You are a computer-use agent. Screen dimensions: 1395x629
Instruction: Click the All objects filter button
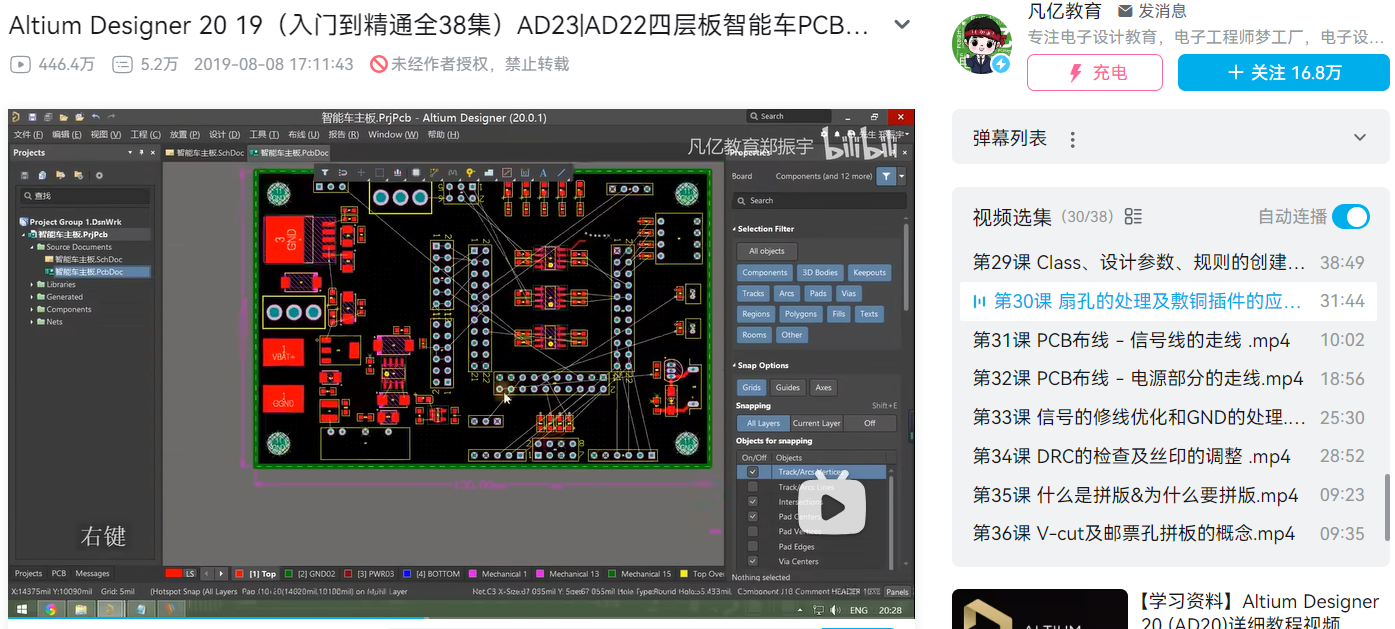tap(767, 251)
